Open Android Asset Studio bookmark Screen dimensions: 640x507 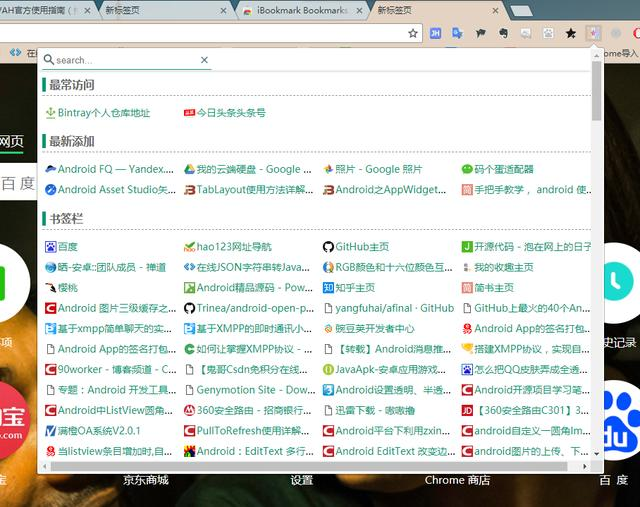(110, 189)
